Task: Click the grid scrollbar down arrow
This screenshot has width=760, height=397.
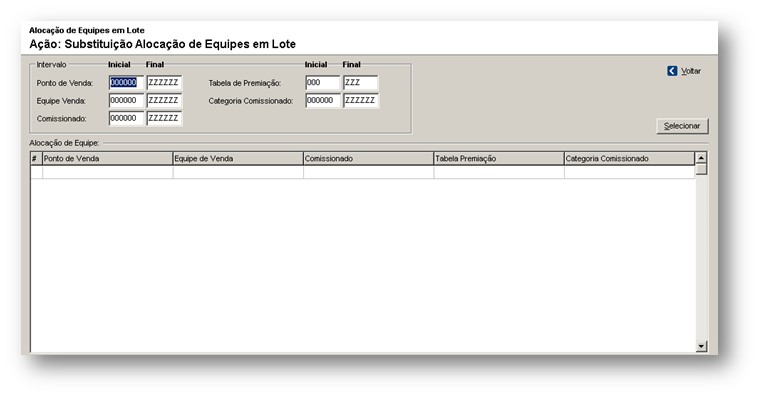Action: [x=701, y=346]
